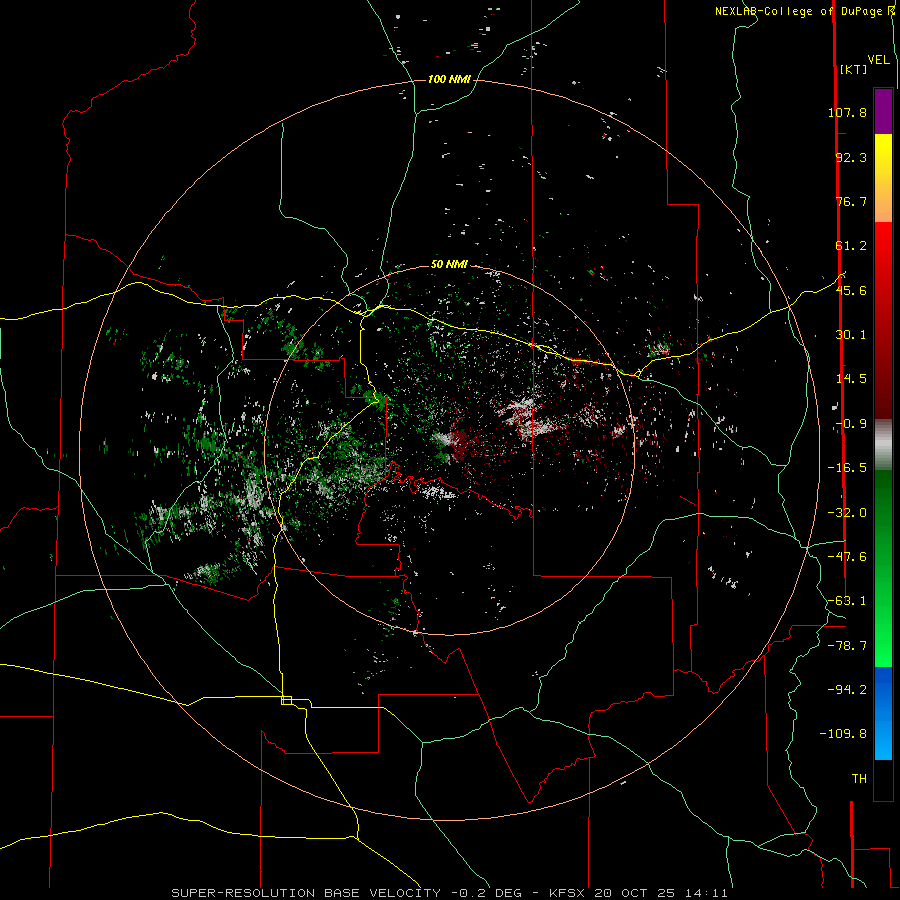
Task: Click the 107.8 velocity scale value
Action: coord(847,112)
